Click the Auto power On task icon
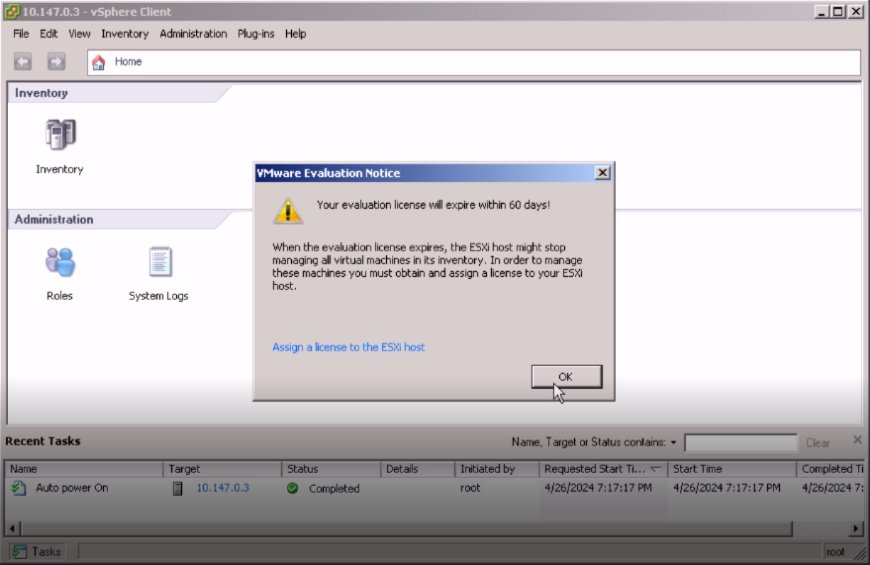The height and width of the screenshot is (565, 870). (x=19, y=488)
